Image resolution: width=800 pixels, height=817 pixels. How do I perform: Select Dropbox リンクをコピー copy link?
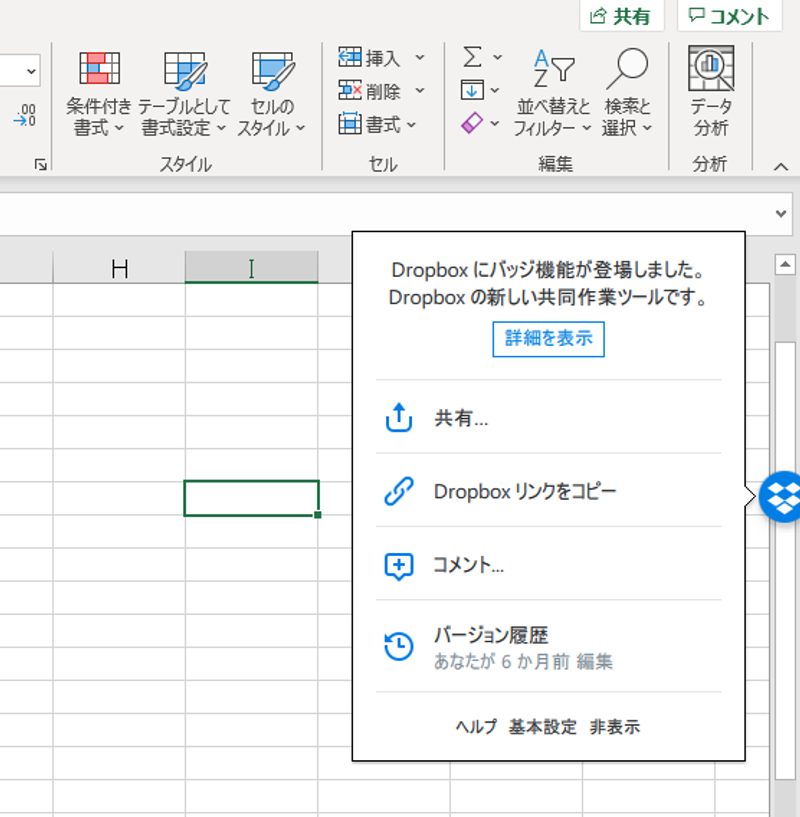pyautogui.click(x=548, y=491)
